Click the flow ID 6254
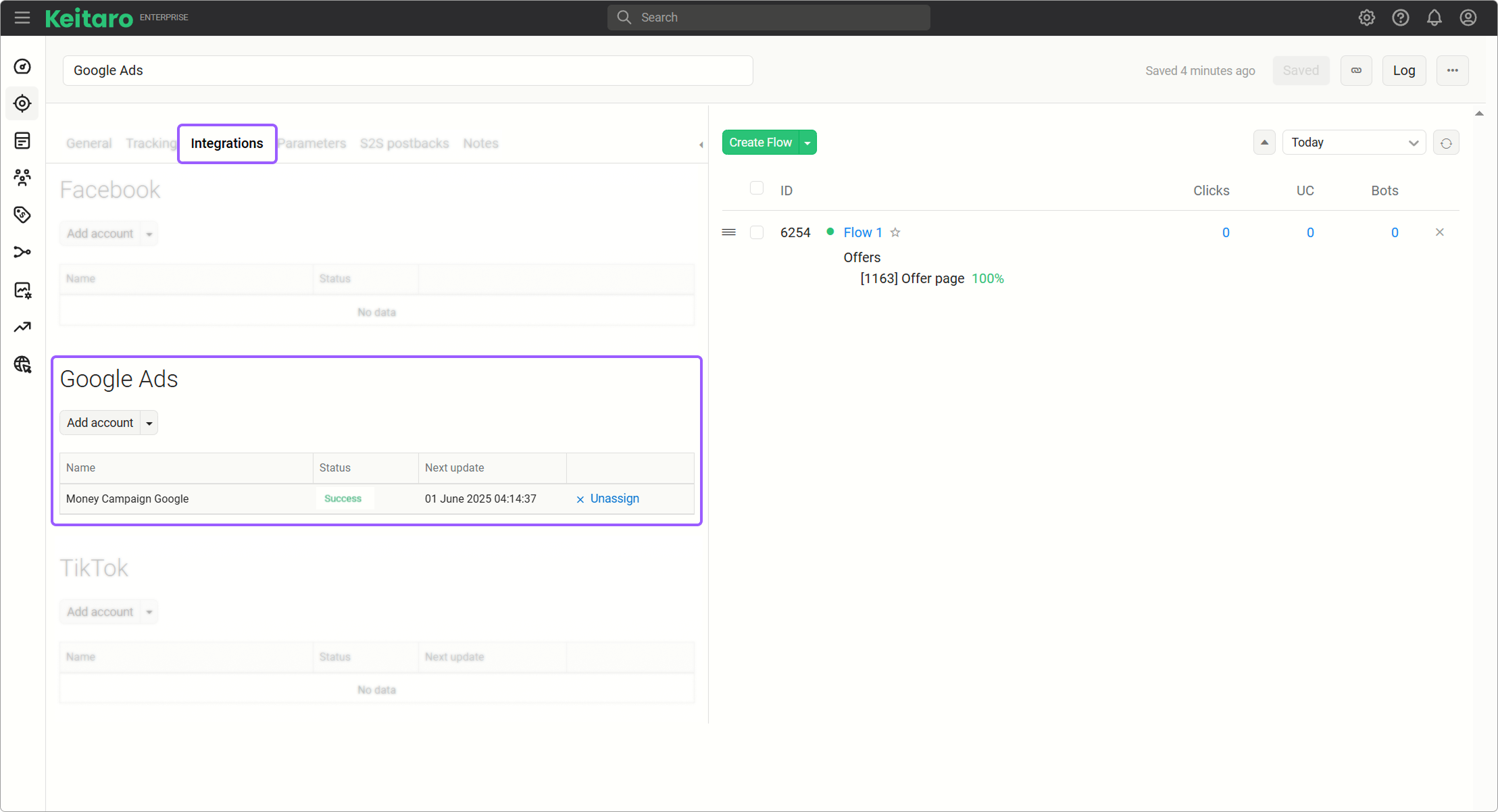Viewport: 1498px width, 812px height. point(795,232)
